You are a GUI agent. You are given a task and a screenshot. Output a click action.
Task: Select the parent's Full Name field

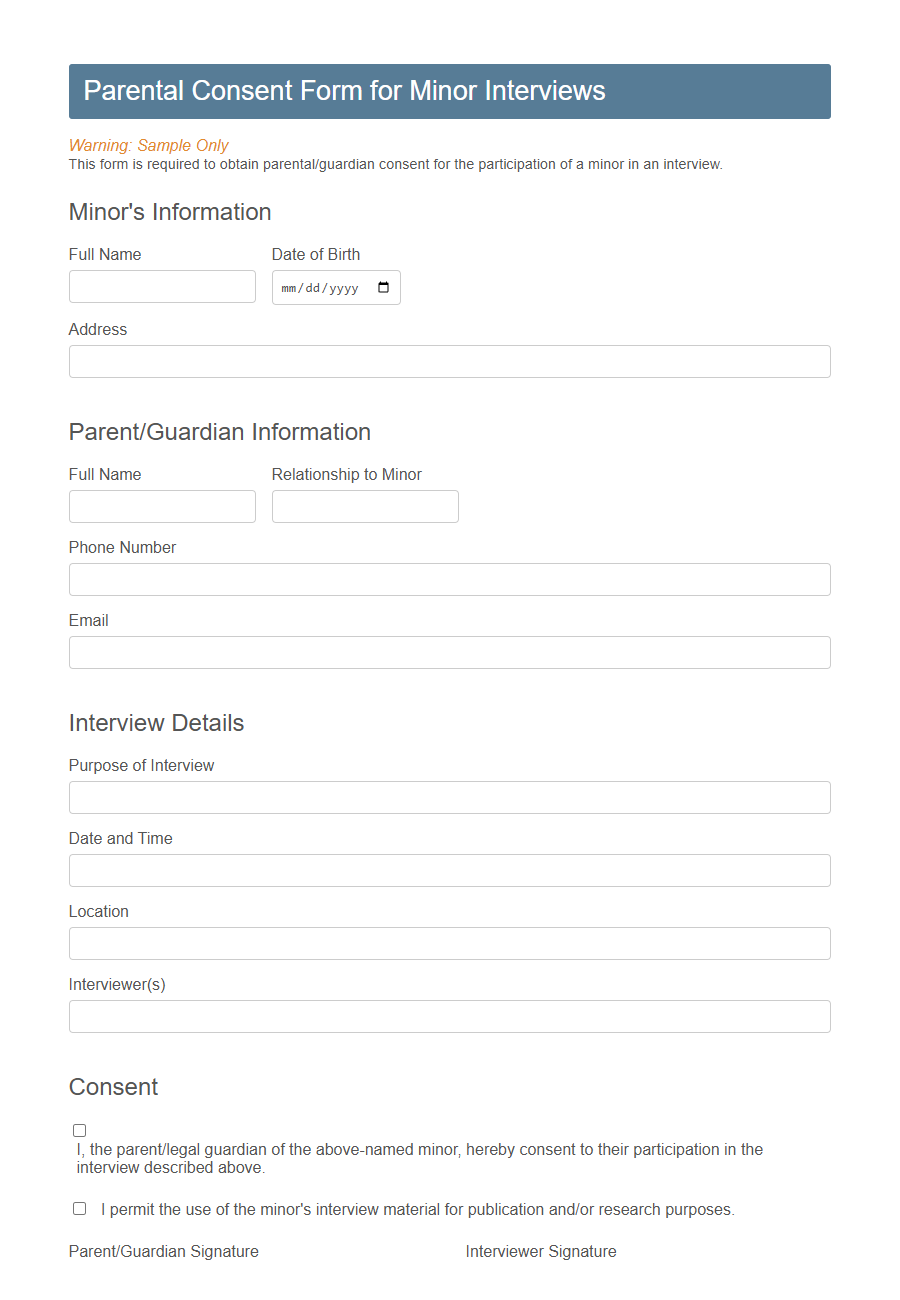[162, 506]
